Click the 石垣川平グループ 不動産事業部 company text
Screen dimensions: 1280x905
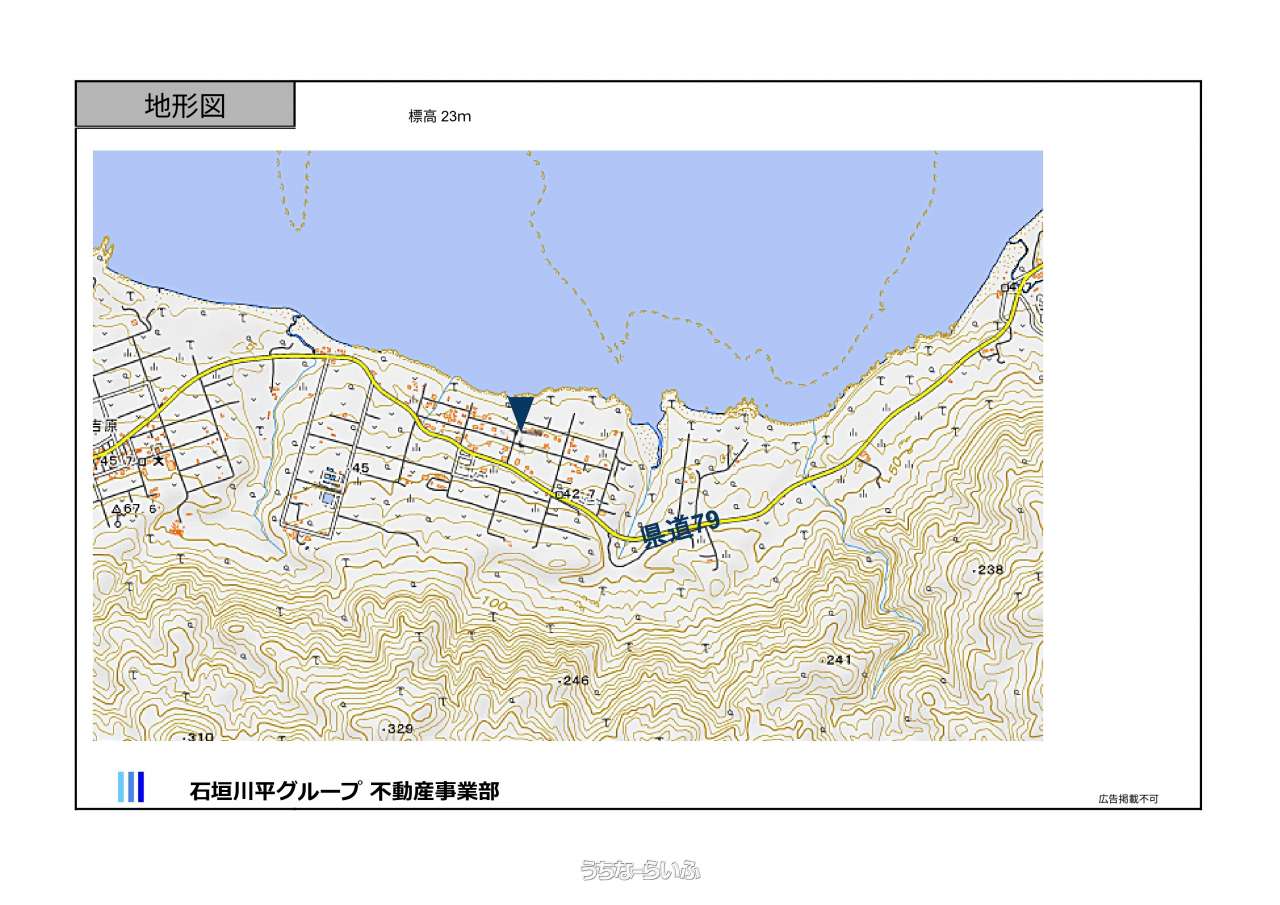click(x=344, y=791)
